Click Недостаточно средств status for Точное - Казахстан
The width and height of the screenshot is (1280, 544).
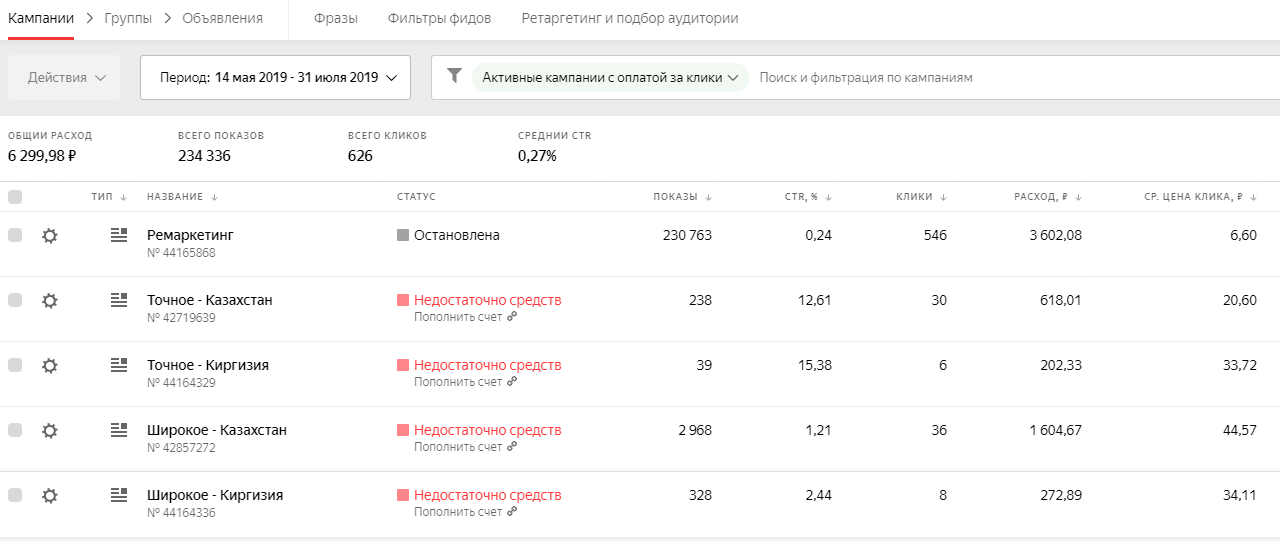[488, 300]
